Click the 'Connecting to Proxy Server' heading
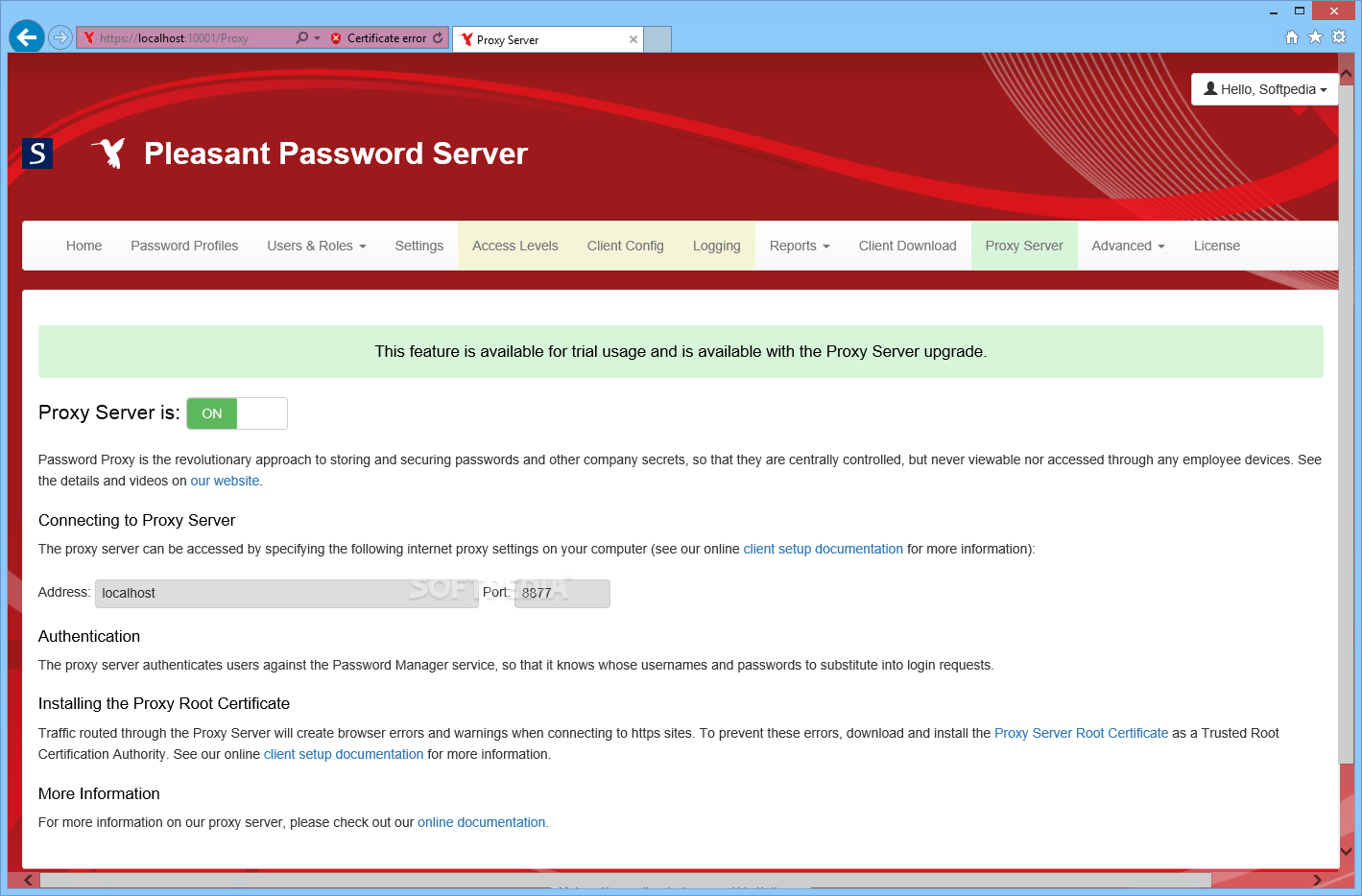Image resolution: width=1362 pixels, height=896 pixels. point(136,520)
